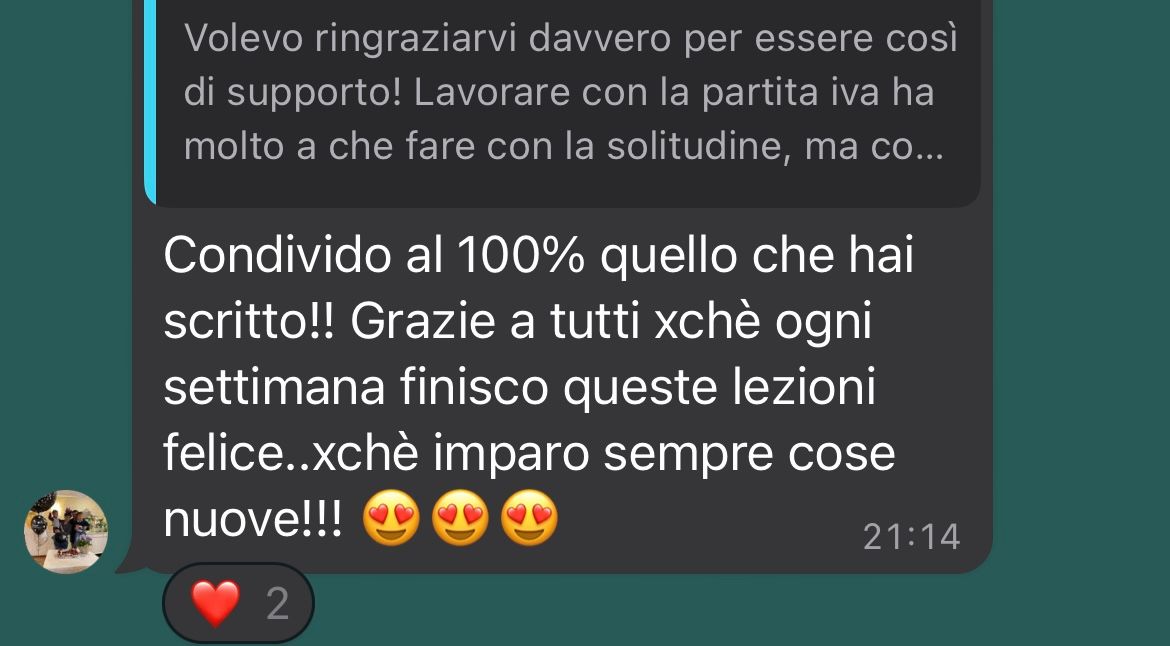
Task: Select the last heart-eyes emoji
Action: click(x=529, y=518)
